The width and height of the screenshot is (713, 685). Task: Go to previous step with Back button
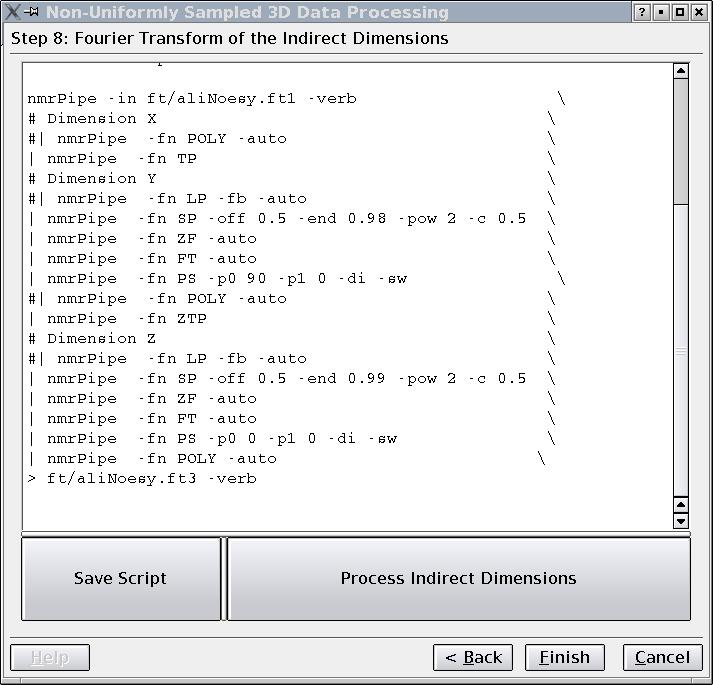pos(473,657)
